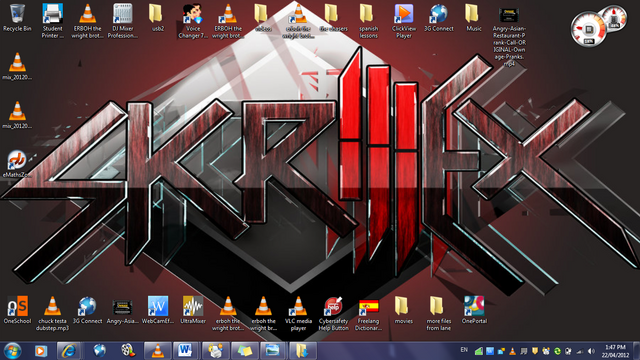640x360 pixels.
Task: Click the VLC cone tray icon
Action: tap(512, 351)
